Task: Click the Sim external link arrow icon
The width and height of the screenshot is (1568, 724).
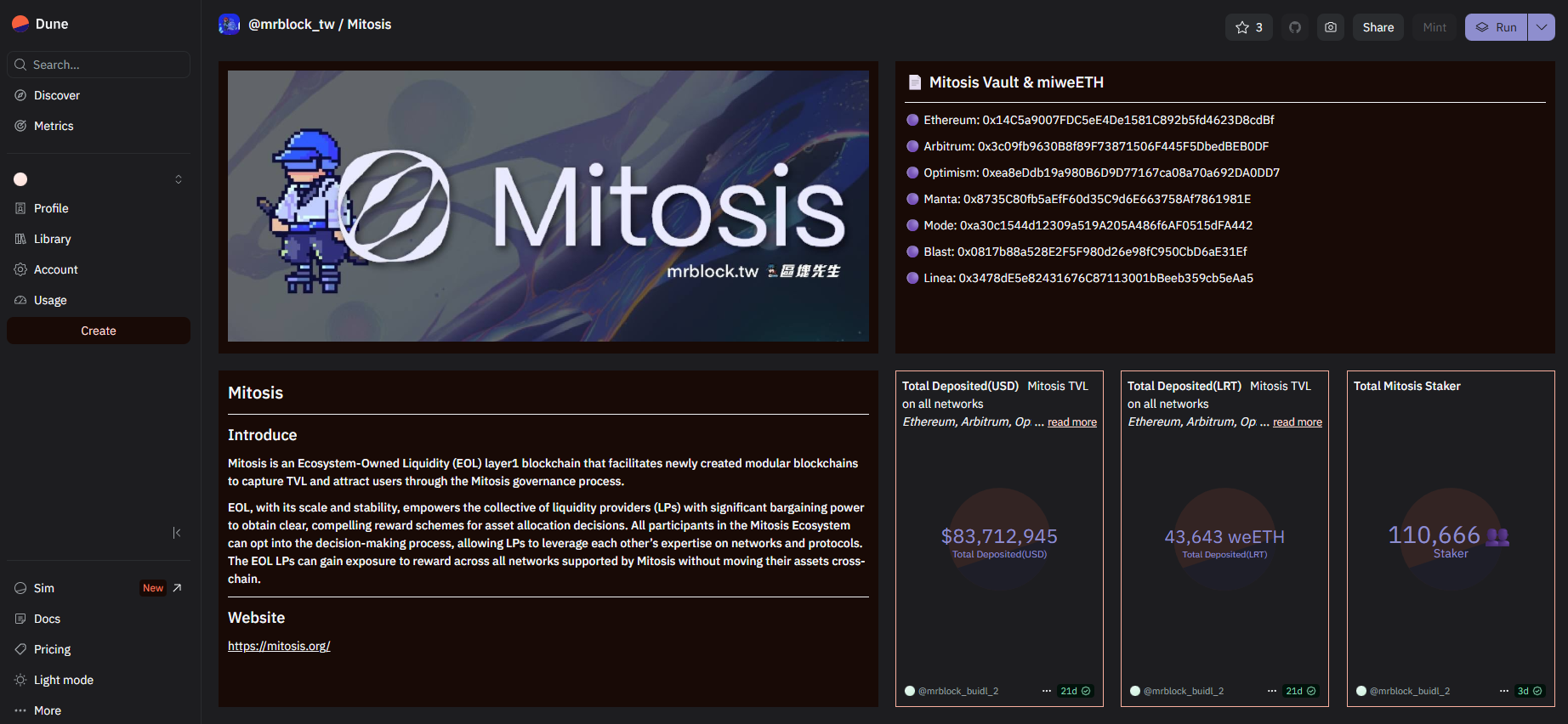Action: click(177, 588)
